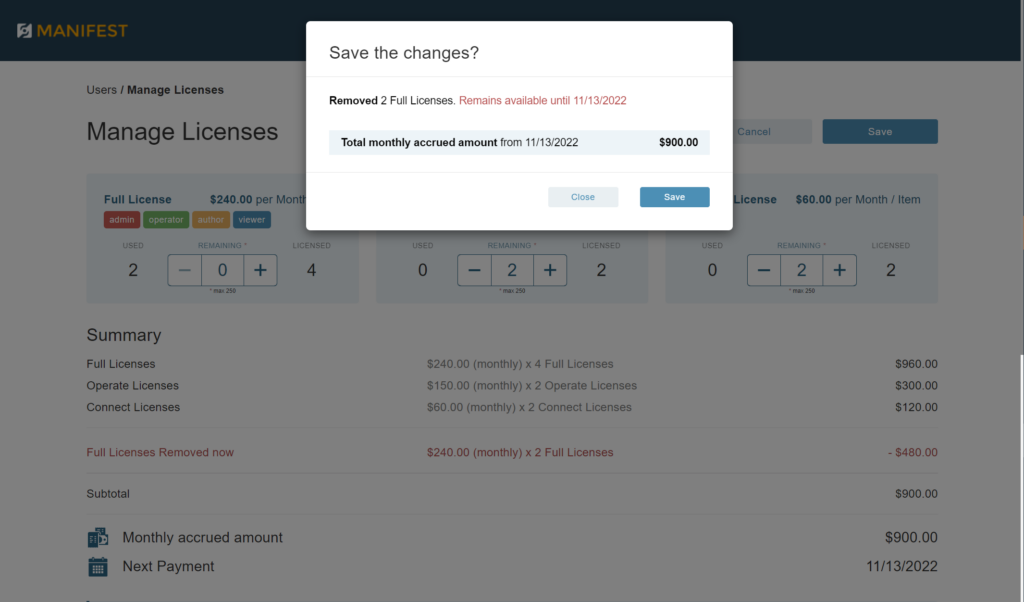Click the admin role tag
The width and height of the screenshot is (1024, 602).
click(x=121, y=219)
